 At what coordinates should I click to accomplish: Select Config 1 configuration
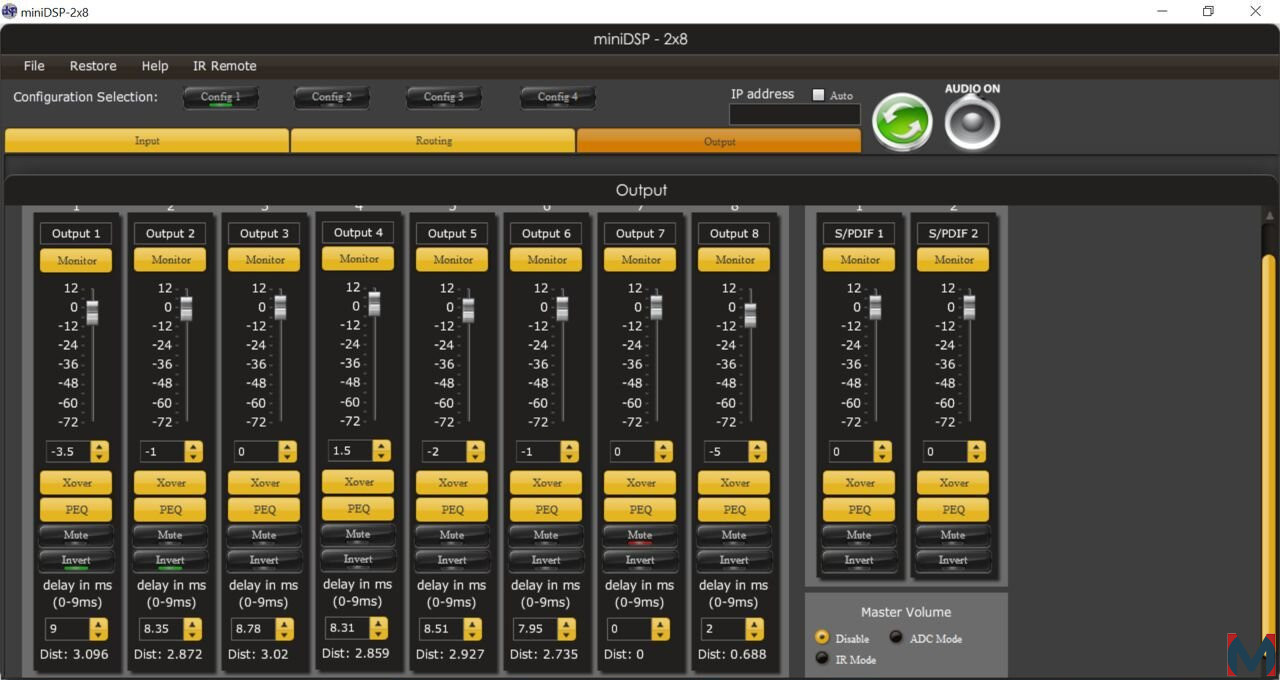point(220,98)
